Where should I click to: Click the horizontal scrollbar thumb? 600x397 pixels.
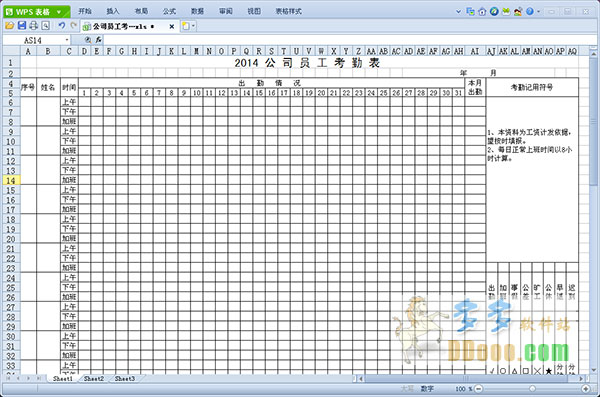pyautogui.click(x=467, y=379)
